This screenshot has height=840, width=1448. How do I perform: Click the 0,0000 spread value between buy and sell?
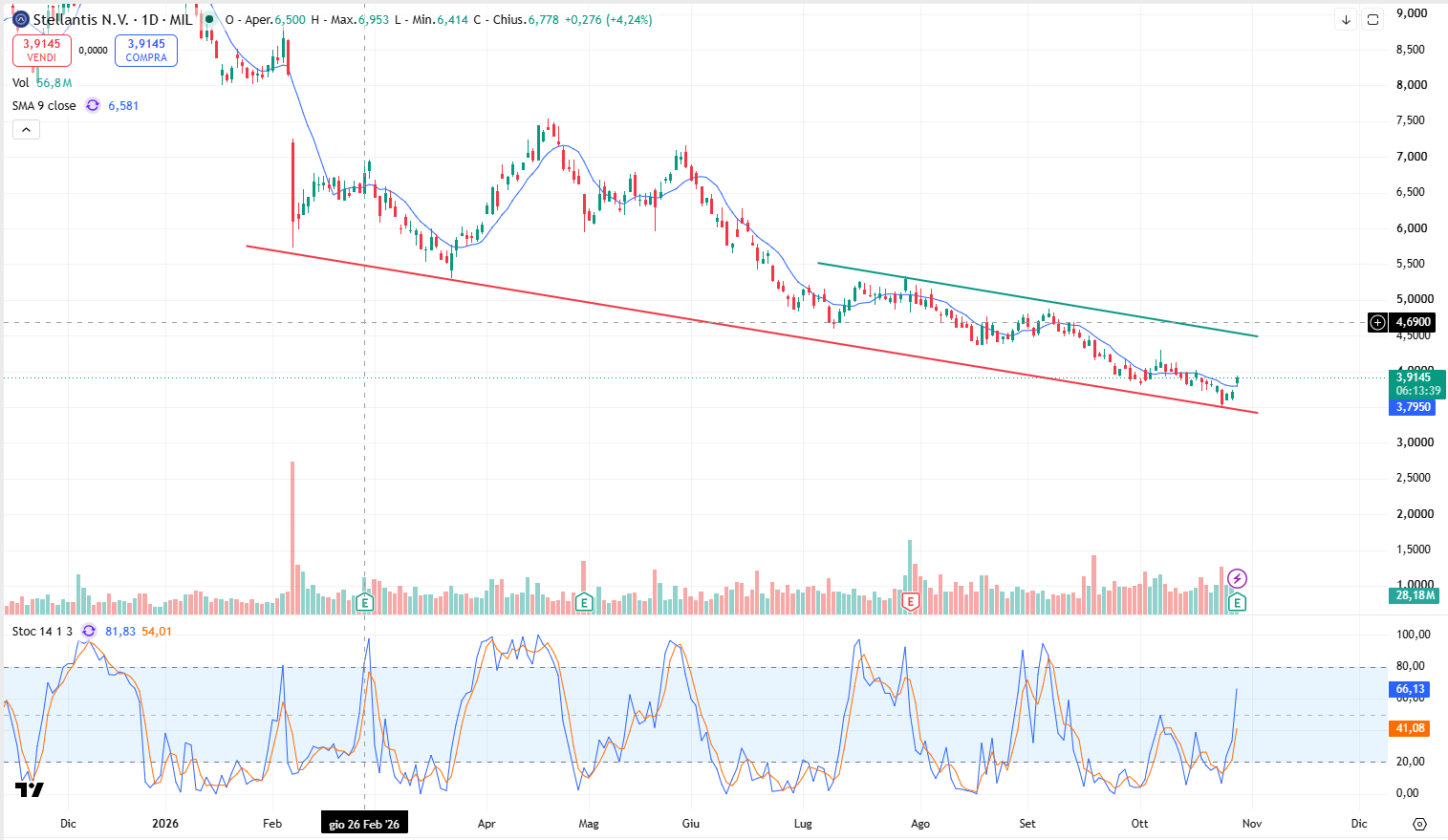click(x=93, y=51)
